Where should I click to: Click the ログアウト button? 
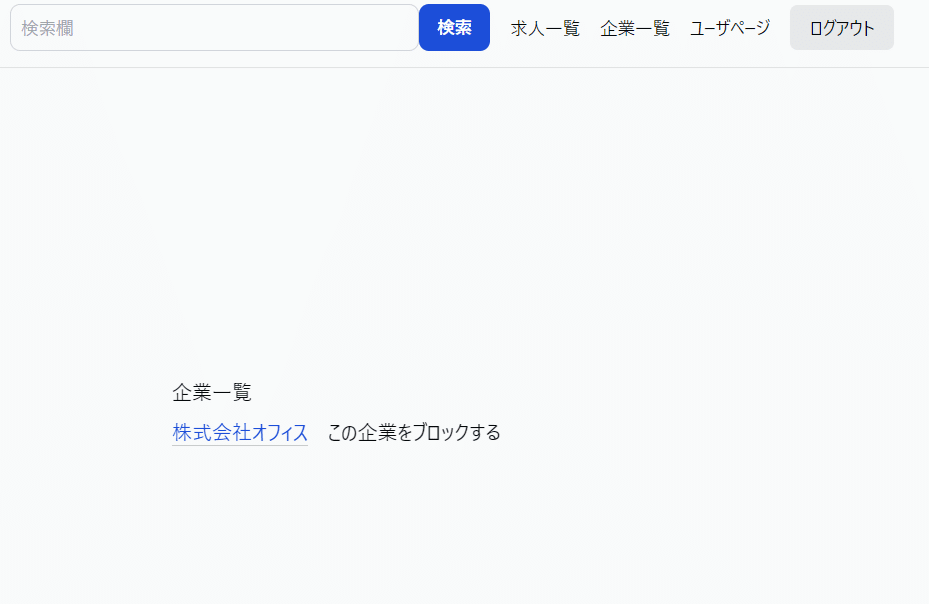[841, 28]
